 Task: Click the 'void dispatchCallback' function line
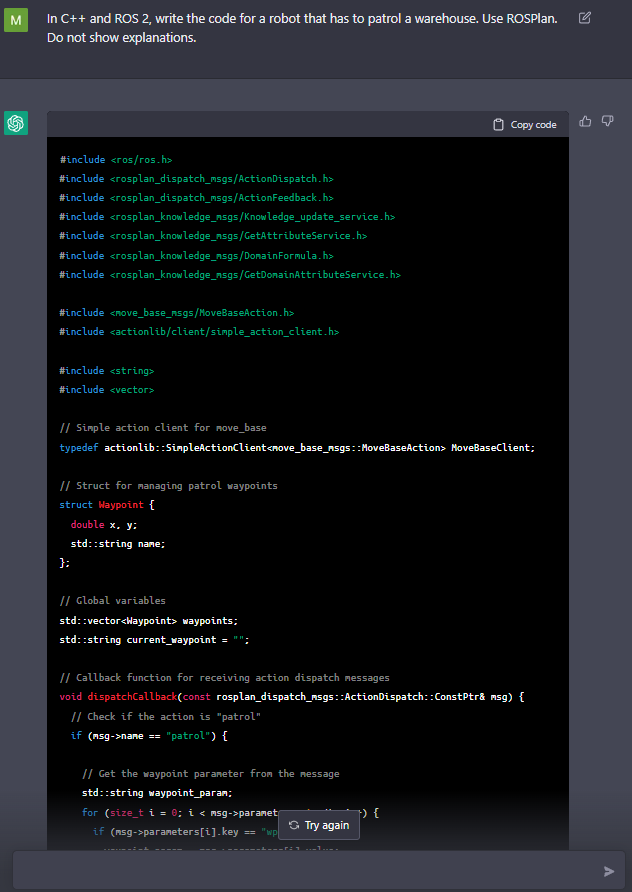[291, 696]
